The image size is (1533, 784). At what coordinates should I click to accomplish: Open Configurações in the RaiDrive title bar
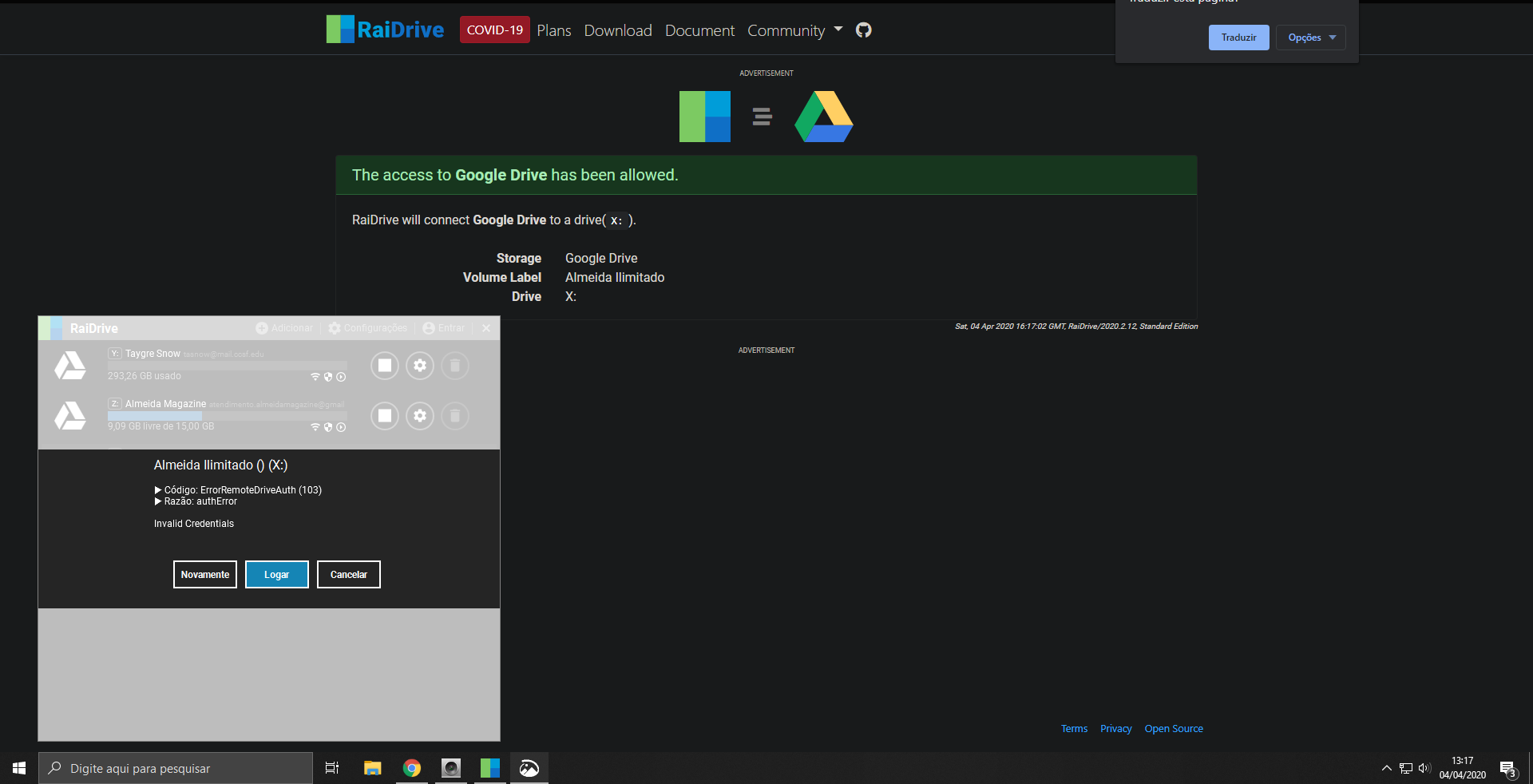[x=367, y=328]
